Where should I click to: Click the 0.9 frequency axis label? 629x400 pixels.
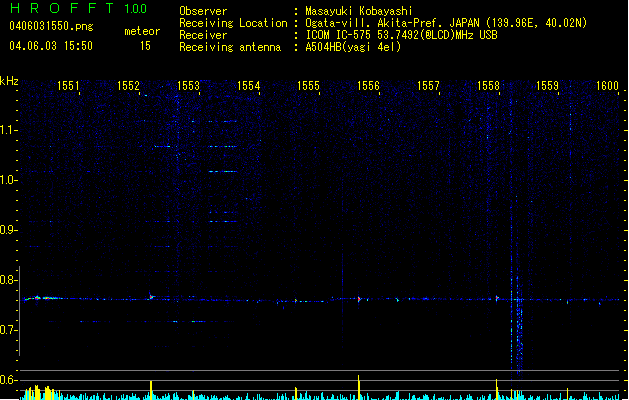(x=8, y=230)
